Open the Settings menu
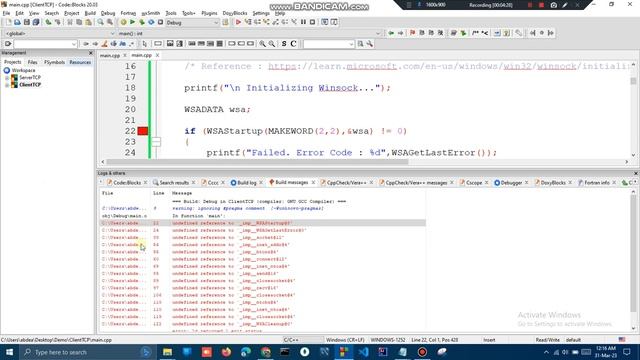 pyautogui.click(x=261, y=13)
